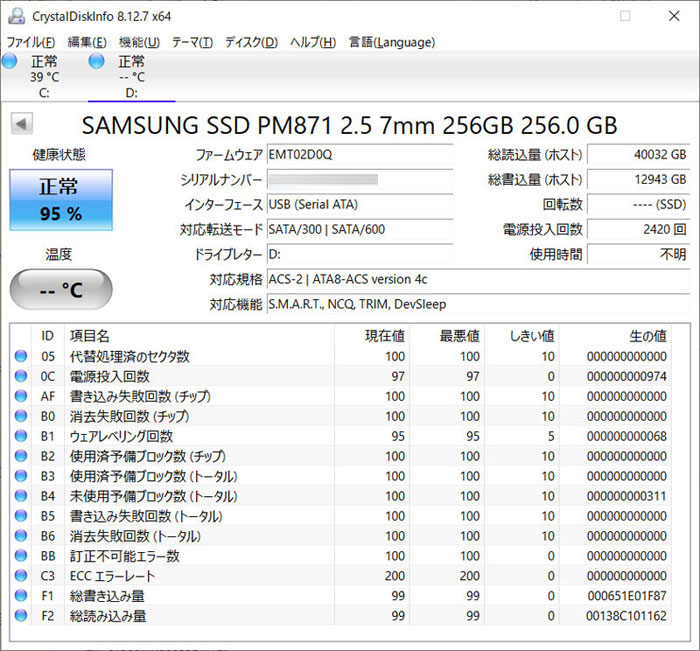Click raw value 000651E01F87

pyautogui.click(x=627, y=596)
